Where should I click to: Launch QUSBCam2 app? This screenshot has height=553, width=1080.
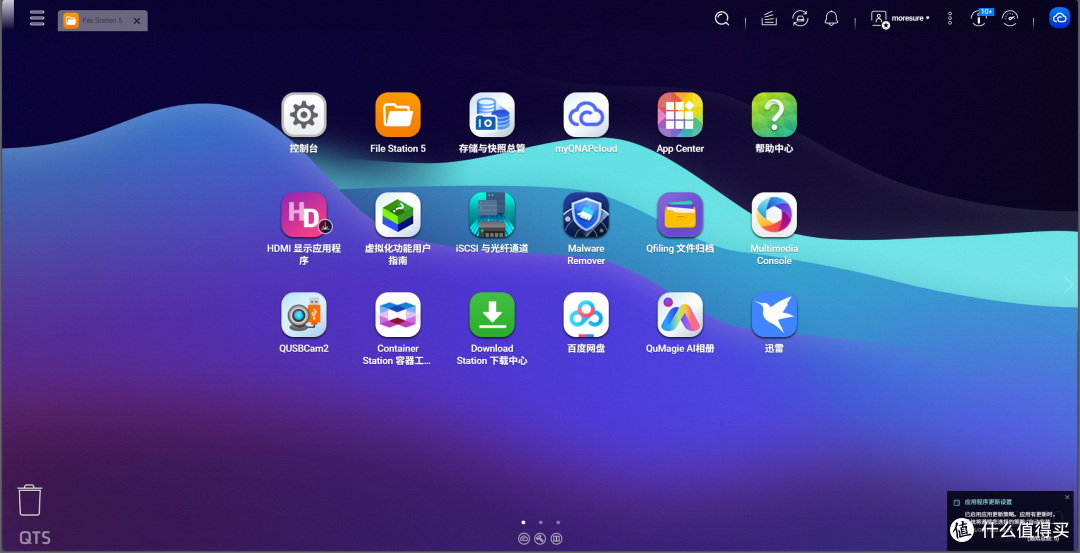coord(304,315)
